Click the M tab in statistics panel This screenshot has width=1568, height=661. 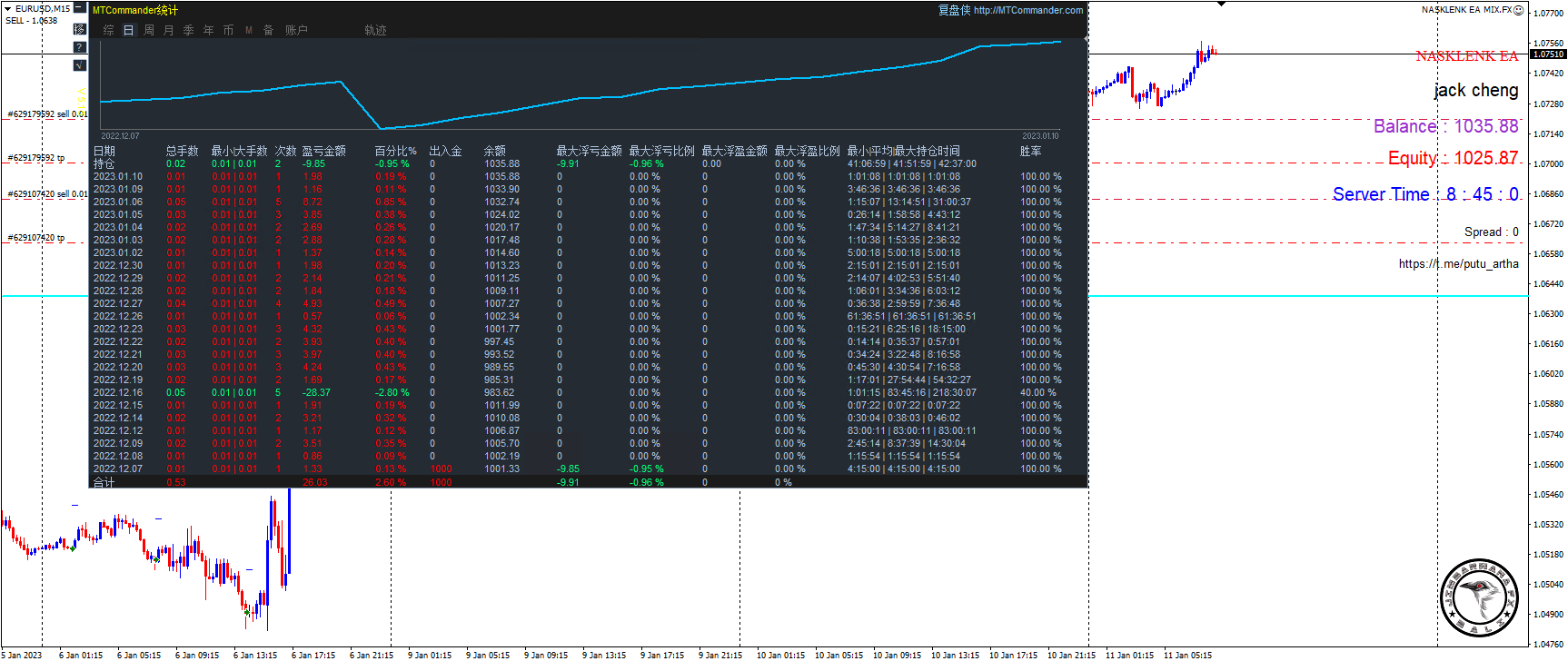click(248, 30)
